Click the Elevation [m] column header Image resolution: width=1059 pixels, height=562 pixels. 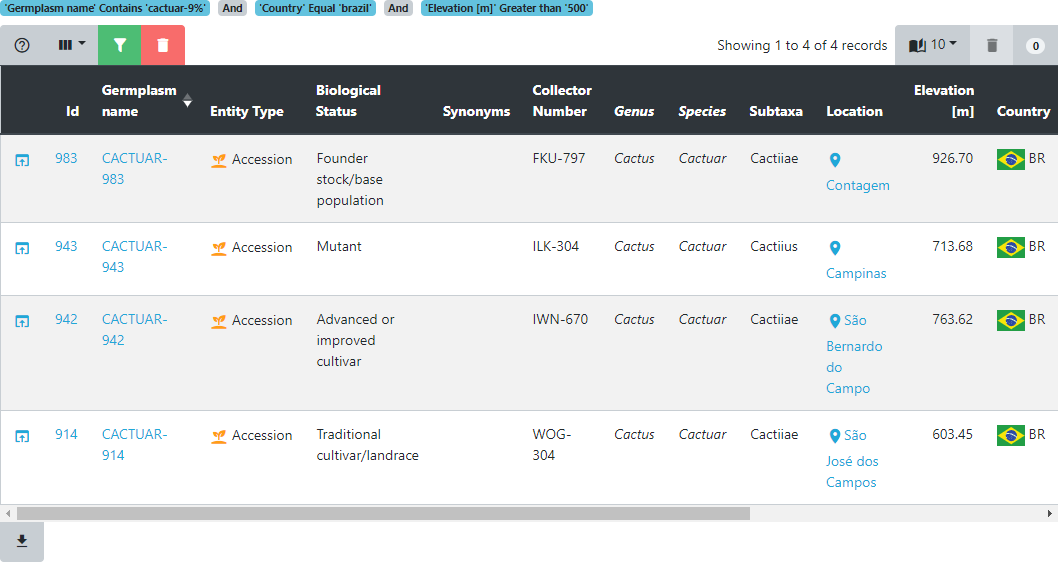943,100
